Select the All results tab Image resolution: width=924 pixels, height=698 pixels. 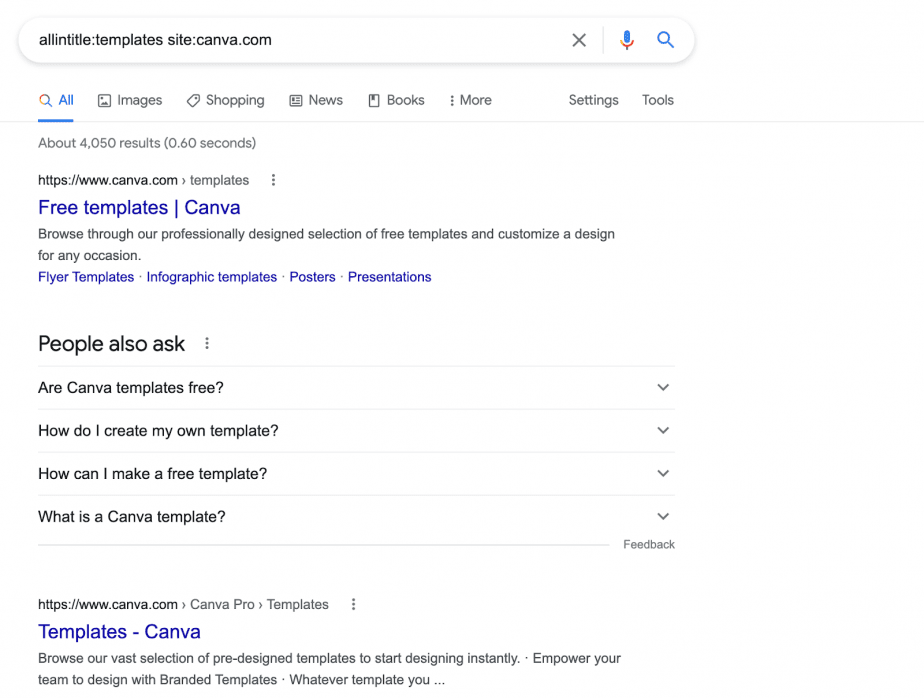[x=56, y=100]
